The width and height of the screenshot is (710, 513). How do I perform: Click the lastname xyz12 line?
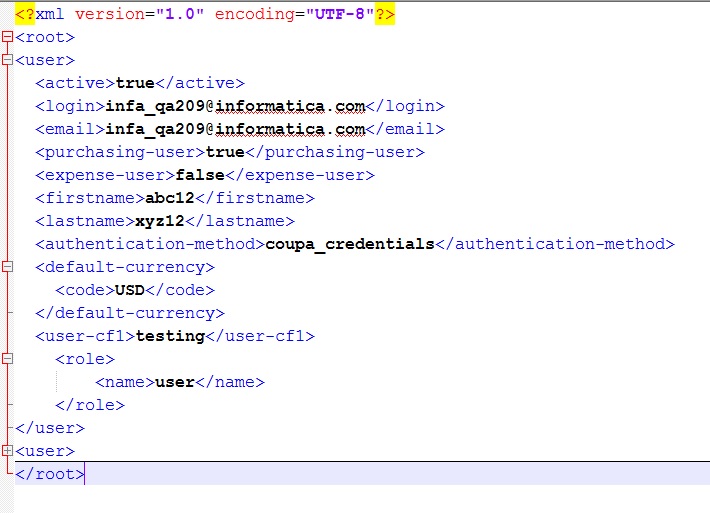(x=165, y=221)
